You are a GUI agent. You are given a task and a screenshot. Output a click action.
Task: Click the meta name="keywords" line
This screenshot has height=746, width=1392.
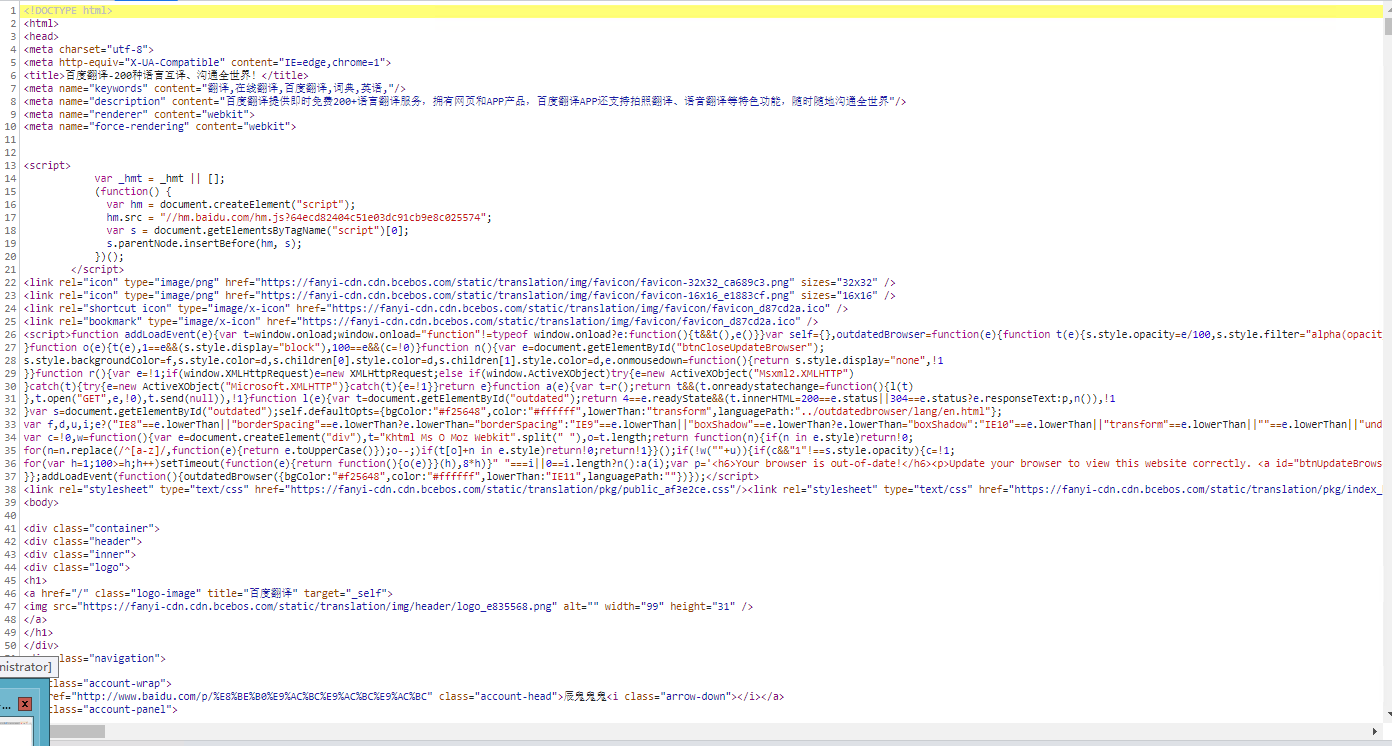point(215,88)
